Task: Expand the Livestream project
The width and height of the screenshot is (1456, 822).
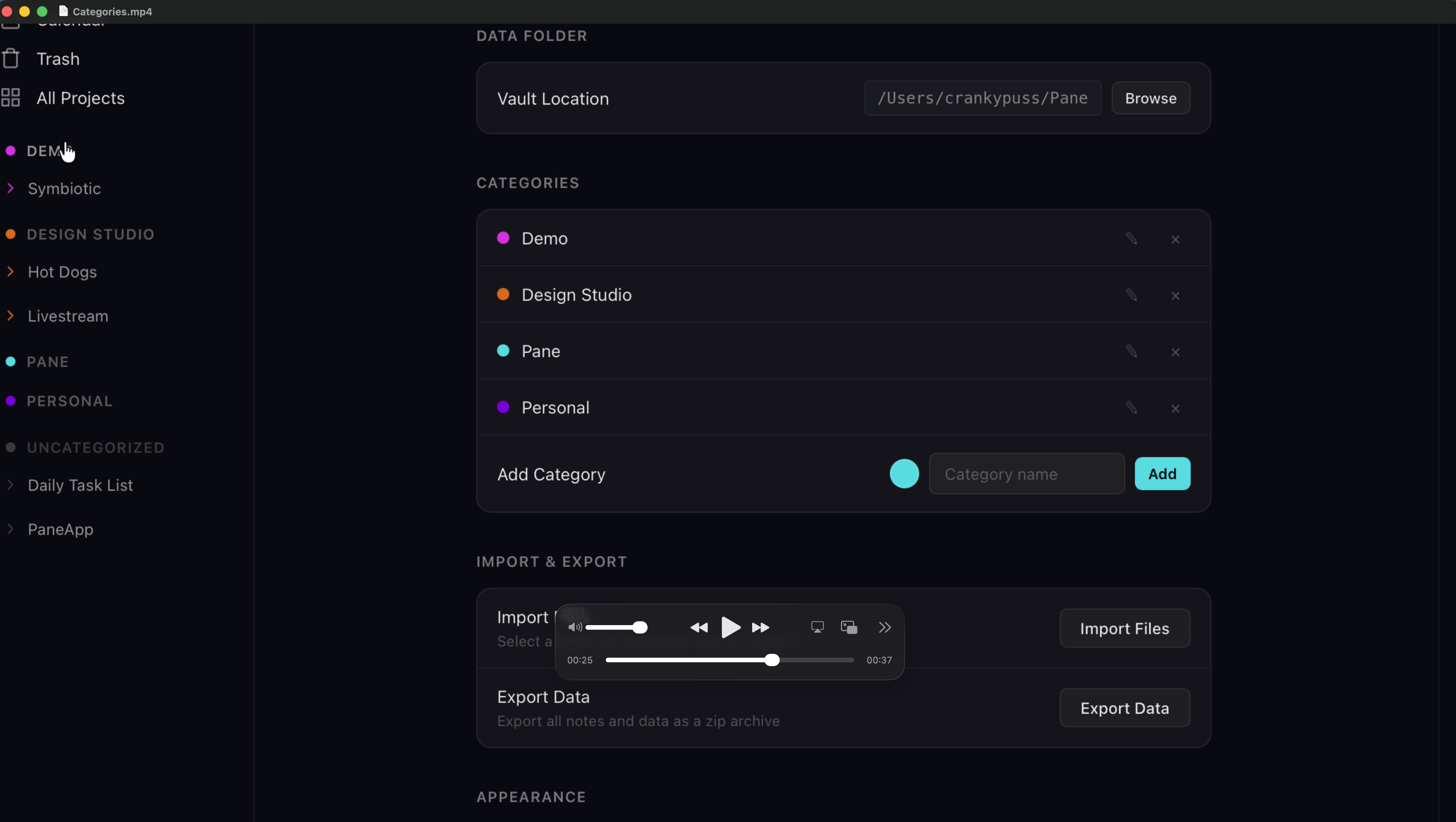Action: [10, 316]
